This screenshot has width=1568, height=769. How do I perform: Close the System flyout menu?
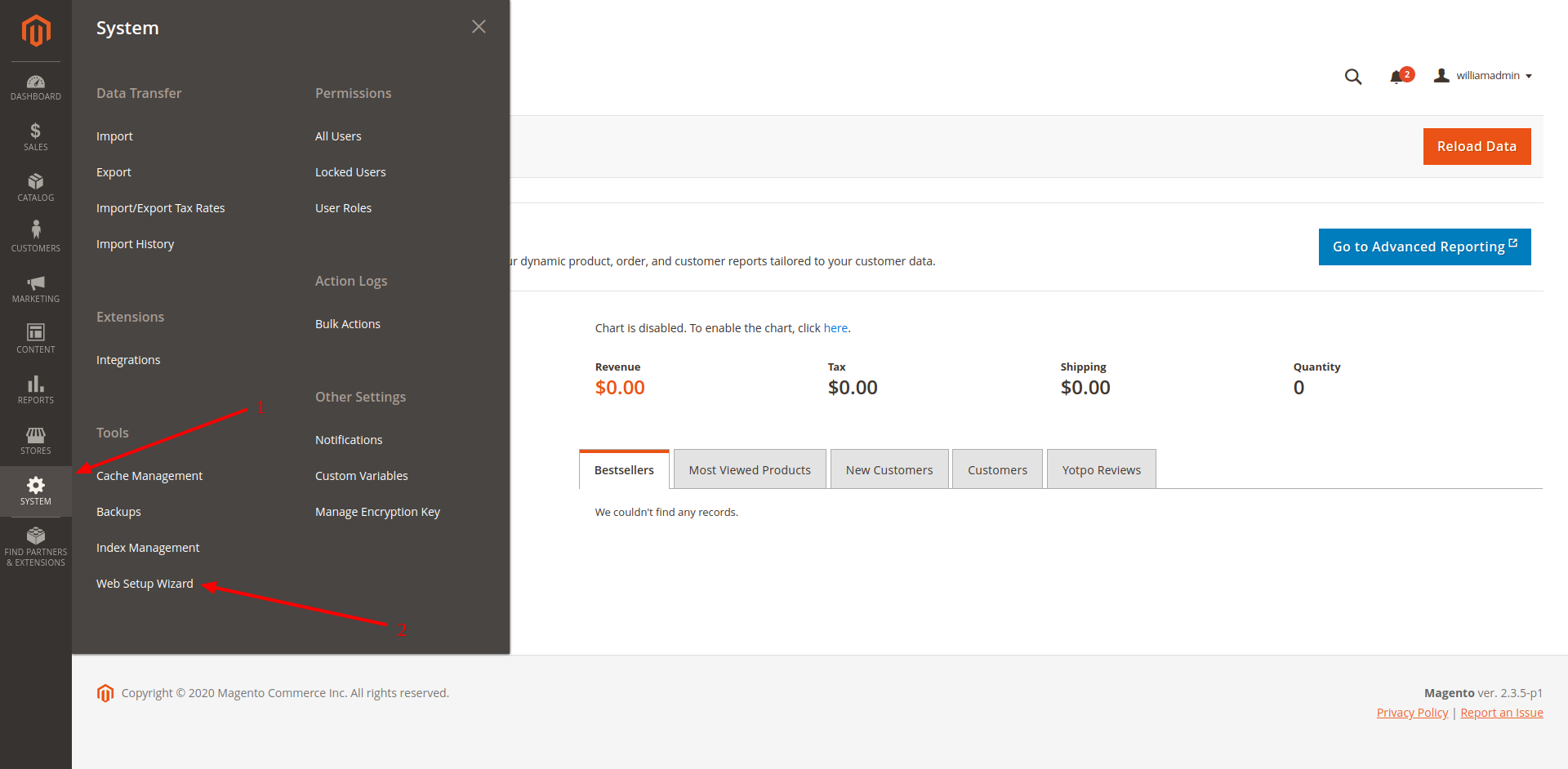click(479, 26)
